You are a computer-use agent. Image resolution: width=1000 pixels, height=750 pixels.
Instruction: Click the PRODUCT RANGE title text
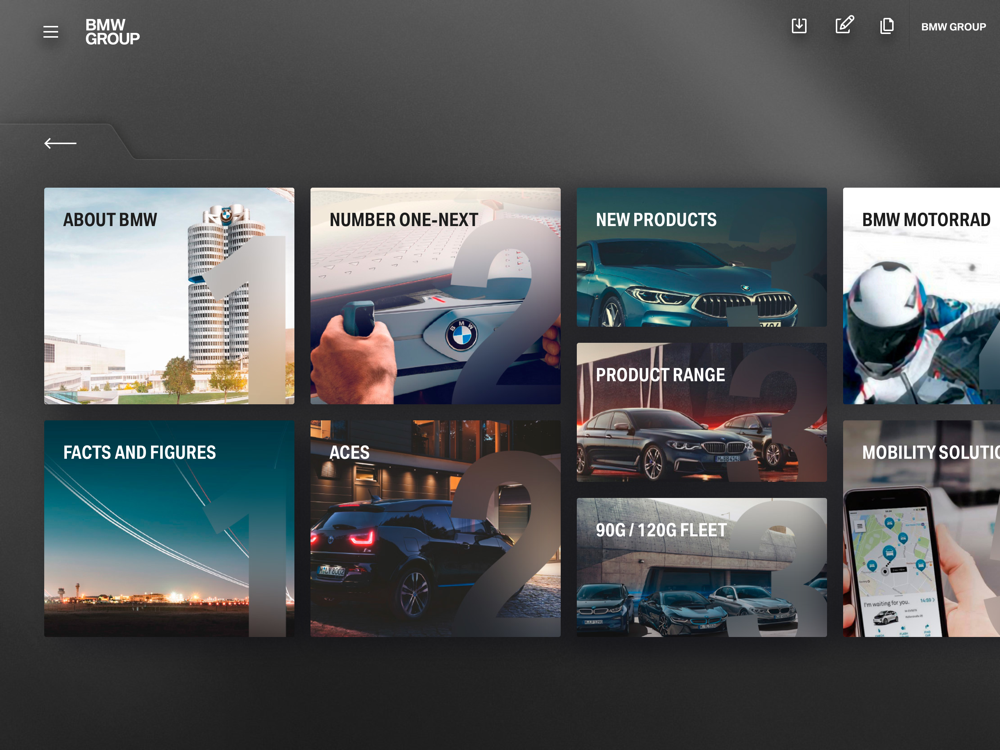(660, 375)
